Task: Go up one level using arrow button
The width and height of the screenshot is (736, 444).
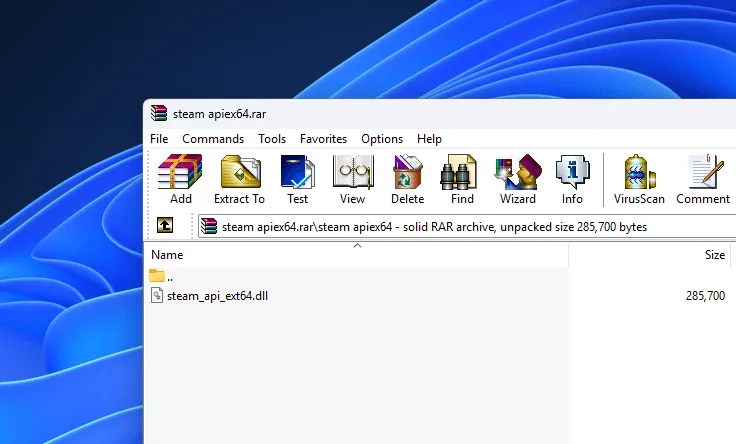Action: (x=165, y=226)
